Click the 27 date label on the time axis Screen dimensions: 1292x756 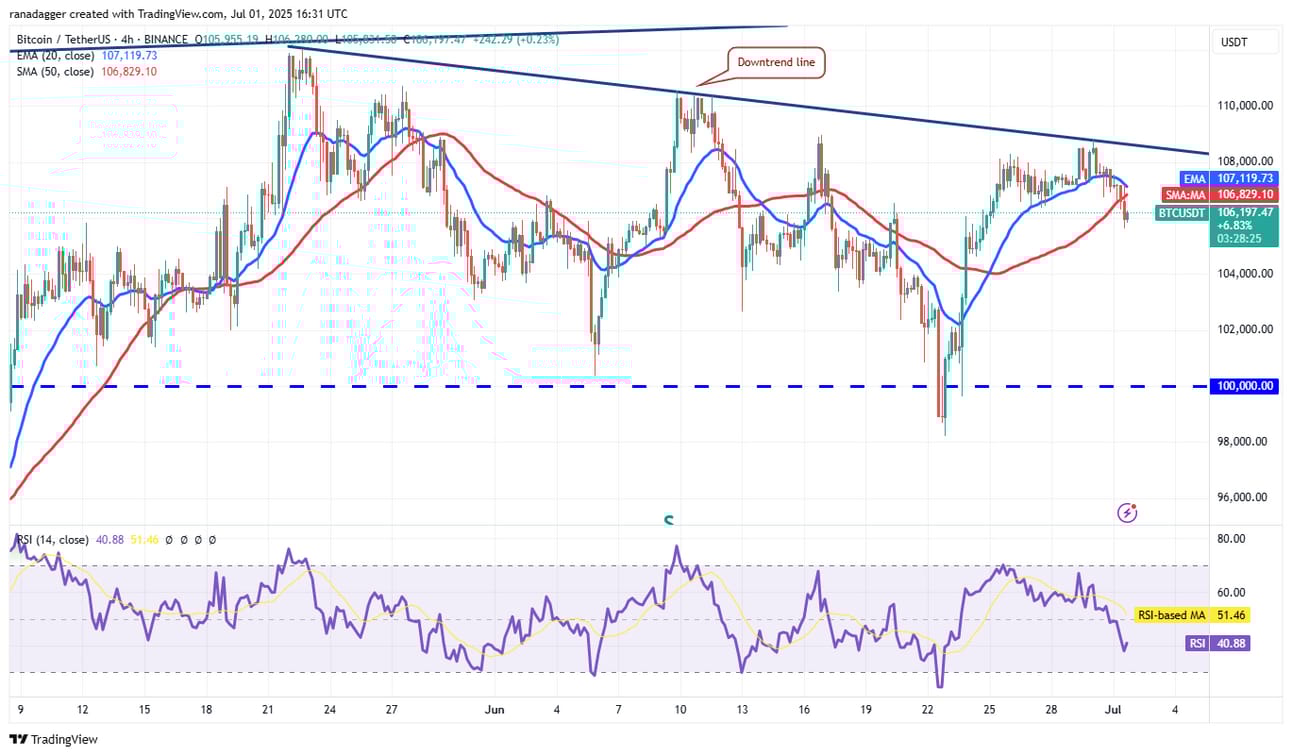pos(392,709)
